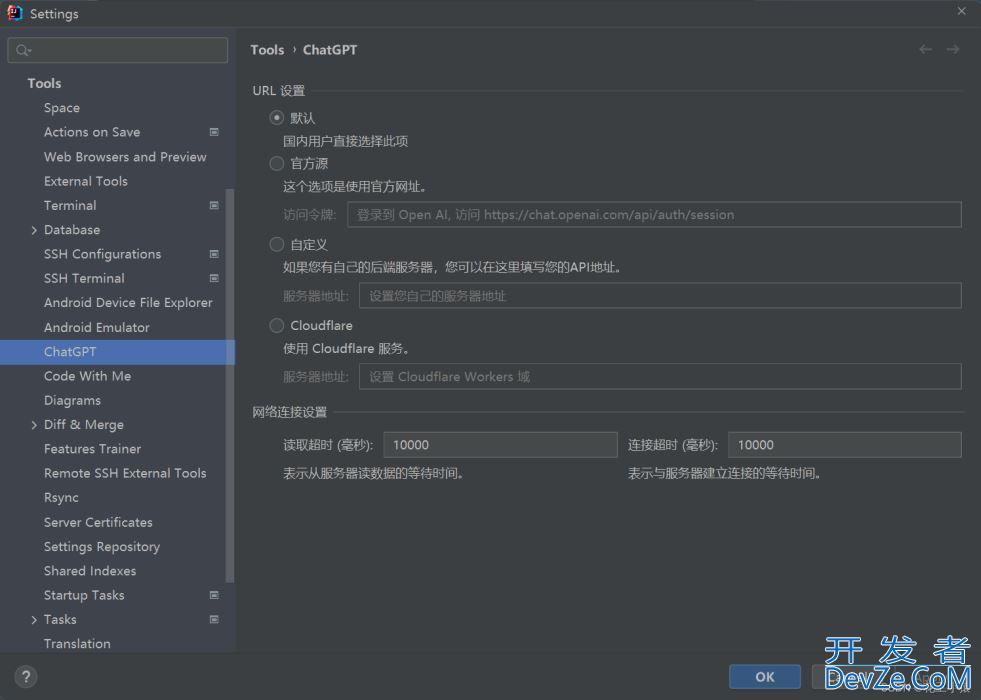Screen dimensions: 981x700
Task: Click the 访问令牌 access token field
Action: click(x=654, y=215)
